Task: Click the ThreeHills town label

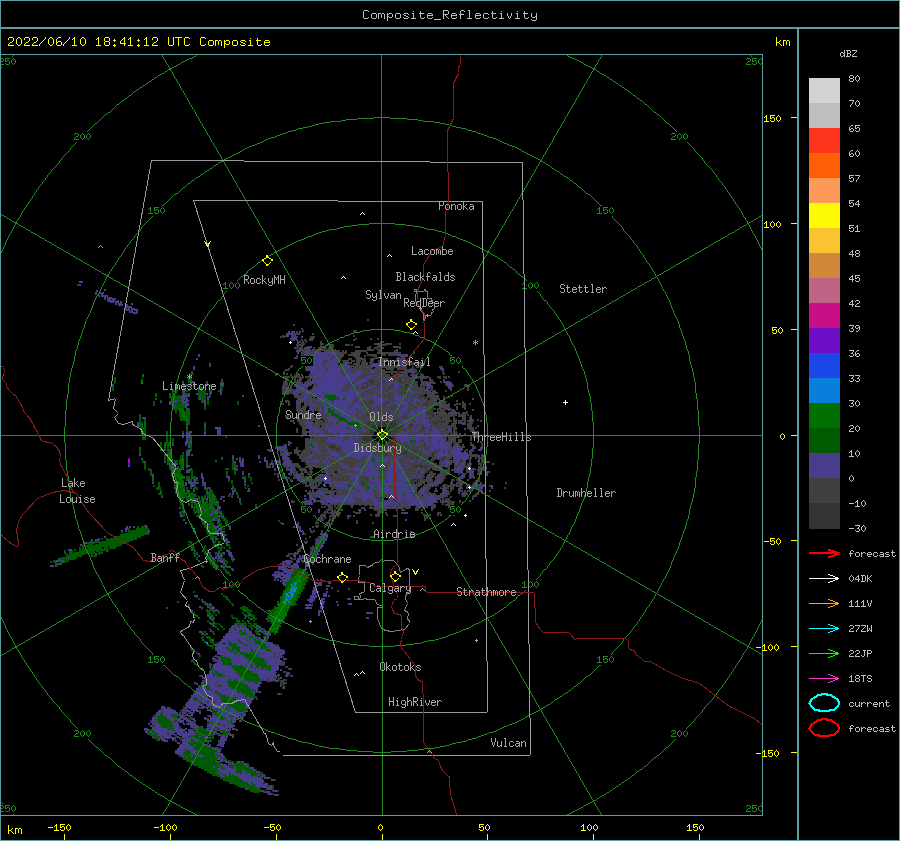Action: pyautogui.click(x=501, y=437)
